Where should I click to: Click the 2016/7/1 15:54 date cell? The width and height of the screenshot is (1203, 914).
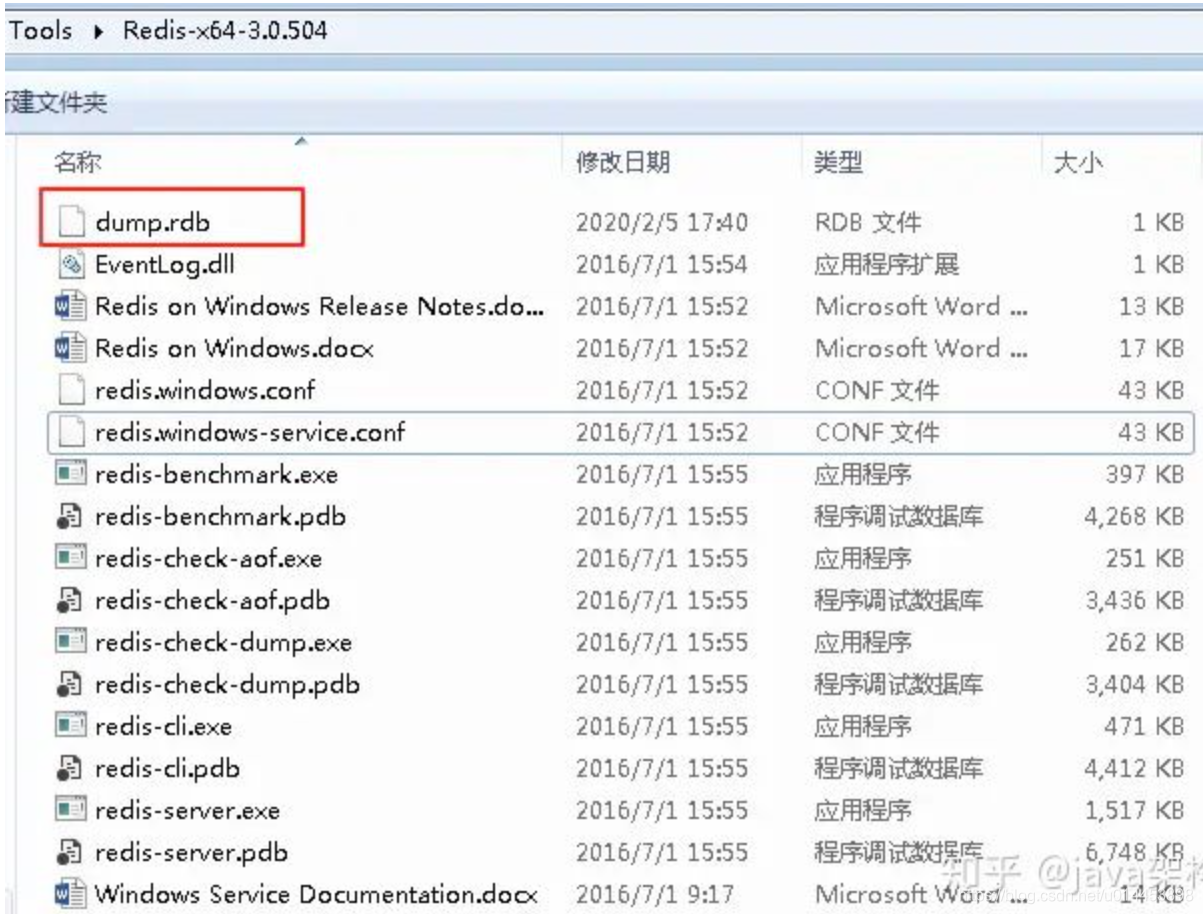click(661, 264)
